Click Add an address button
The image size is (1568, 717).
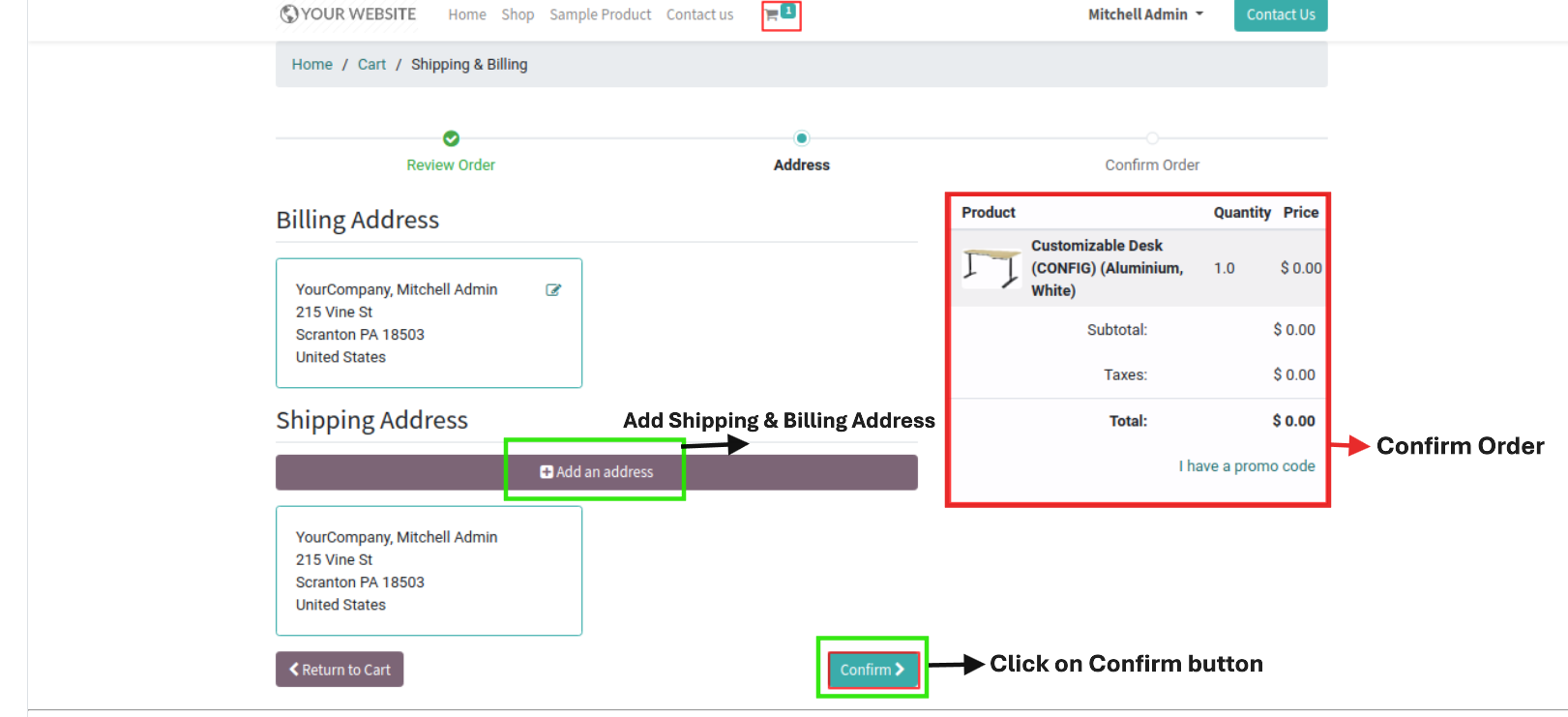tap(597, 472)
